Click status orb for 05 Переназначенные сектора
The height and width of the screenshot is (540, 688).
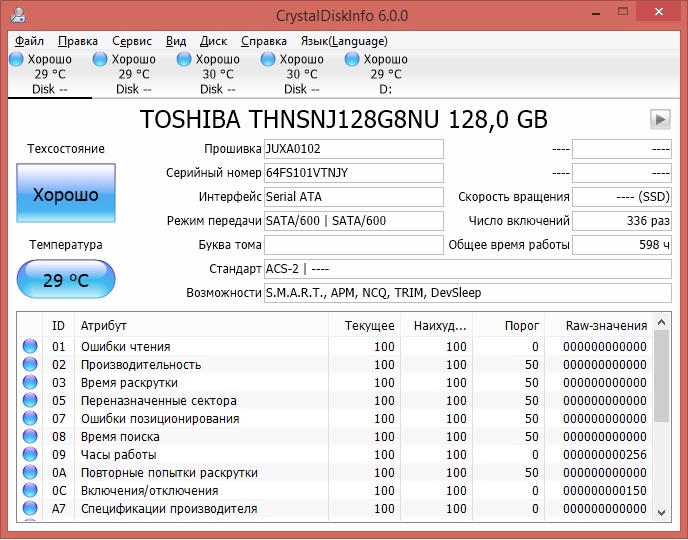29,401
